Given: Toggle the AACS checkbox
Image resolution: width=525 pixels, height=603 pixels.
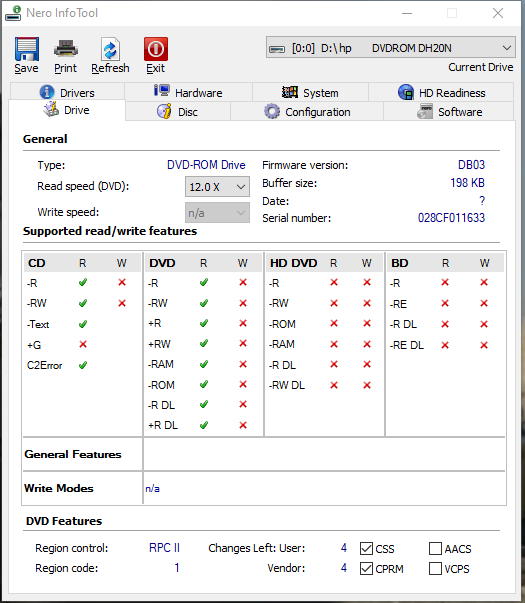Looking at the screenshot, I should [435, 548].
